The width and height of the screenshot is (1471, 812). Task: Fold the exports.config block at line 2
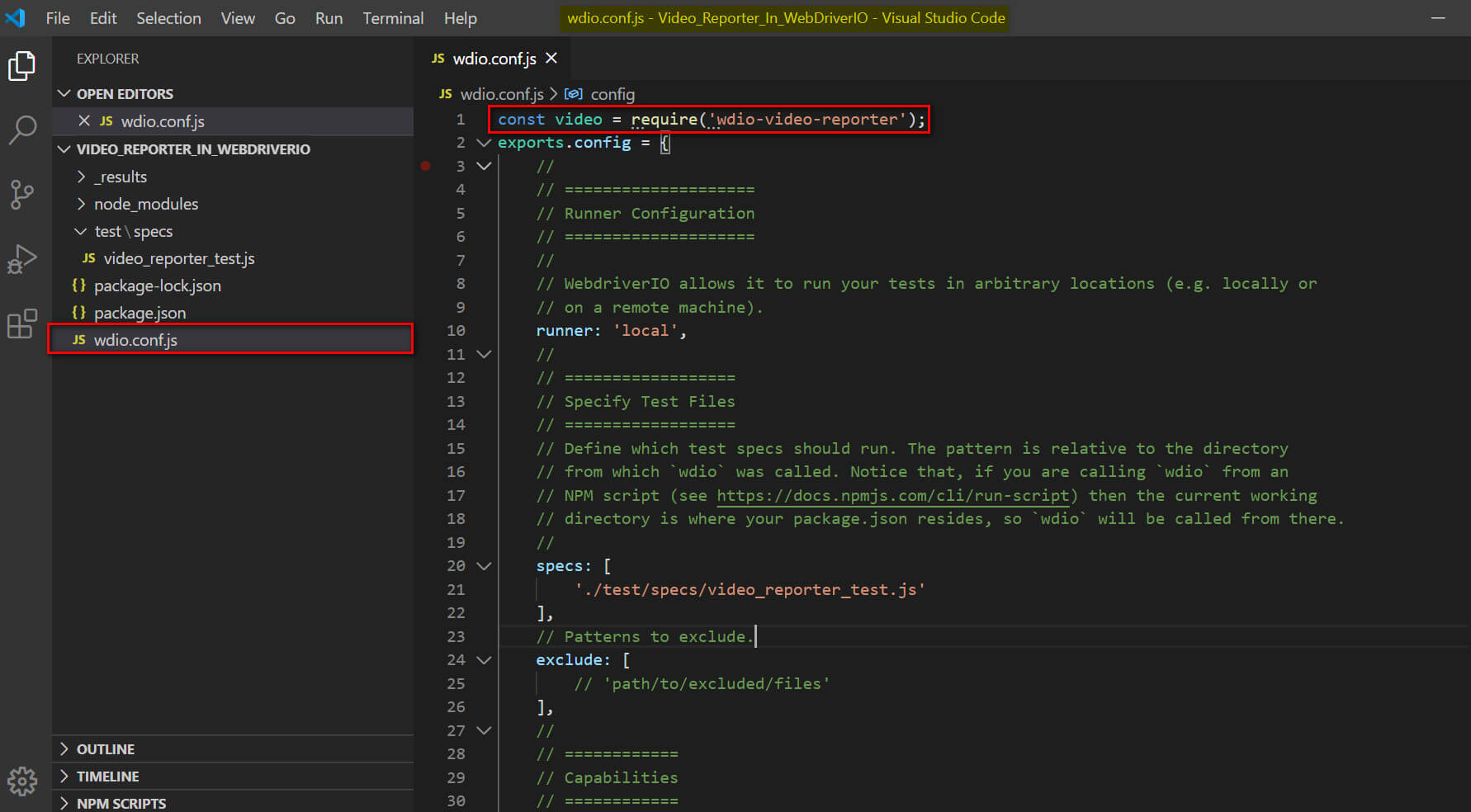pos(485,143)
